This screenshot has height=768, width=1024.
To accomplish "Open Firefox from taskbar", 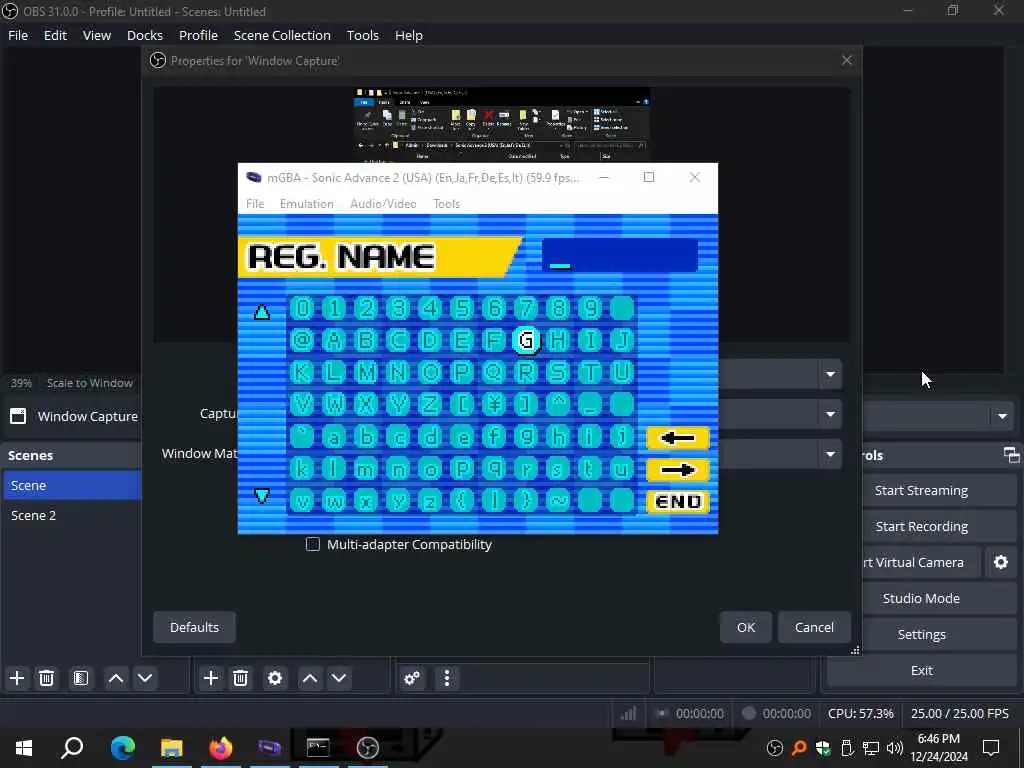I will pyautogui.click(x=221, y=747).
